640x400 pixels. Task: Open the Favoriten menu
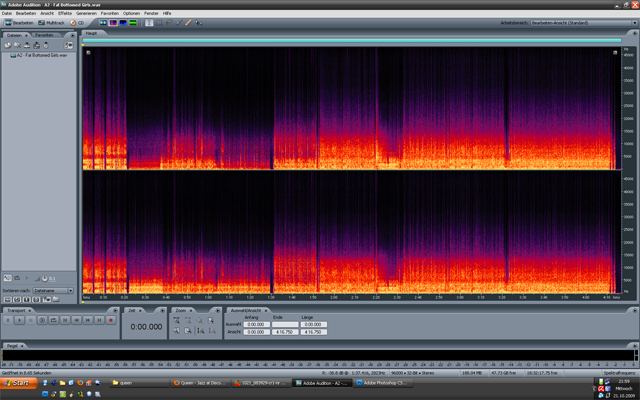click(109, 13)
